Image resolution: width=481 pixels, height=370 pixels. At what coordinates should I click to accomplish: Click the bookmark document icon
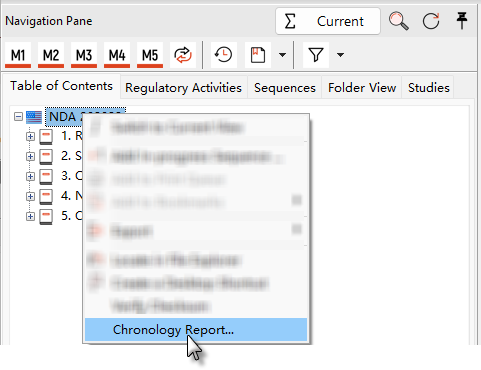[x=258, y=55]
